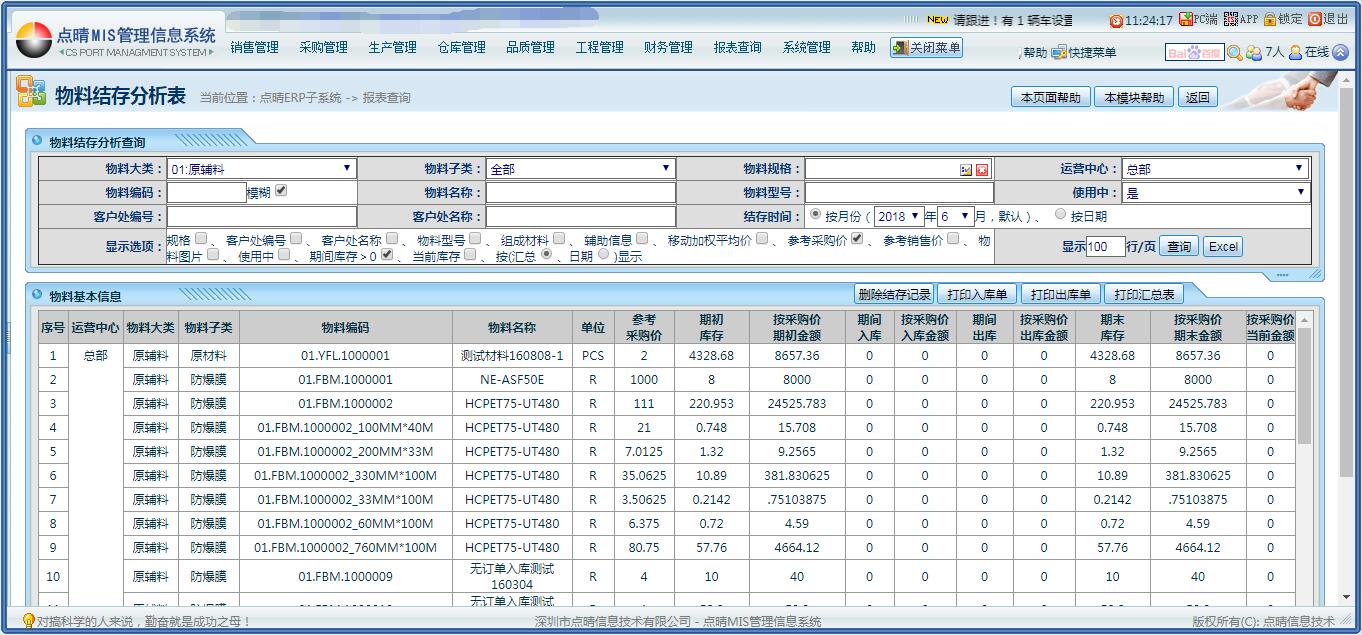Click the Excel export button

(x=1222, y=247)
